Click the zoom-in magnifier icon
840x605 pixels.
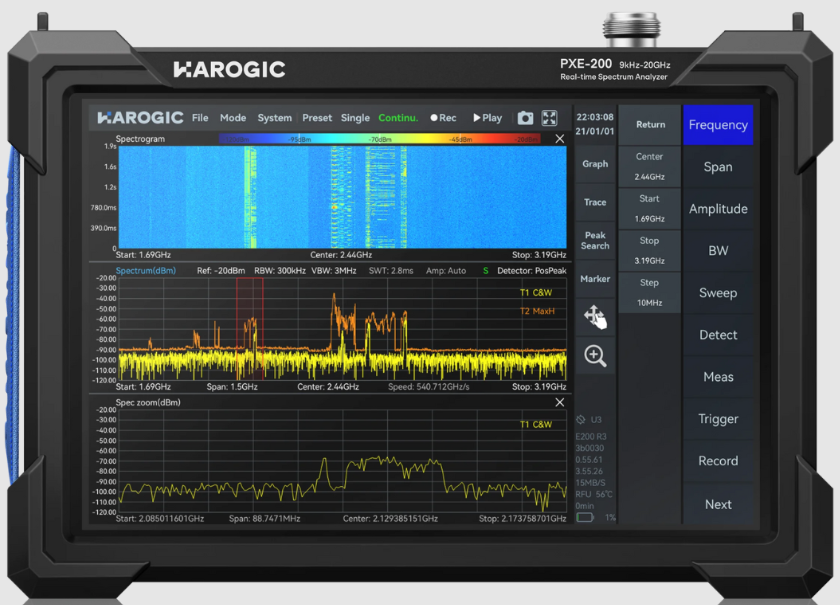595,356
